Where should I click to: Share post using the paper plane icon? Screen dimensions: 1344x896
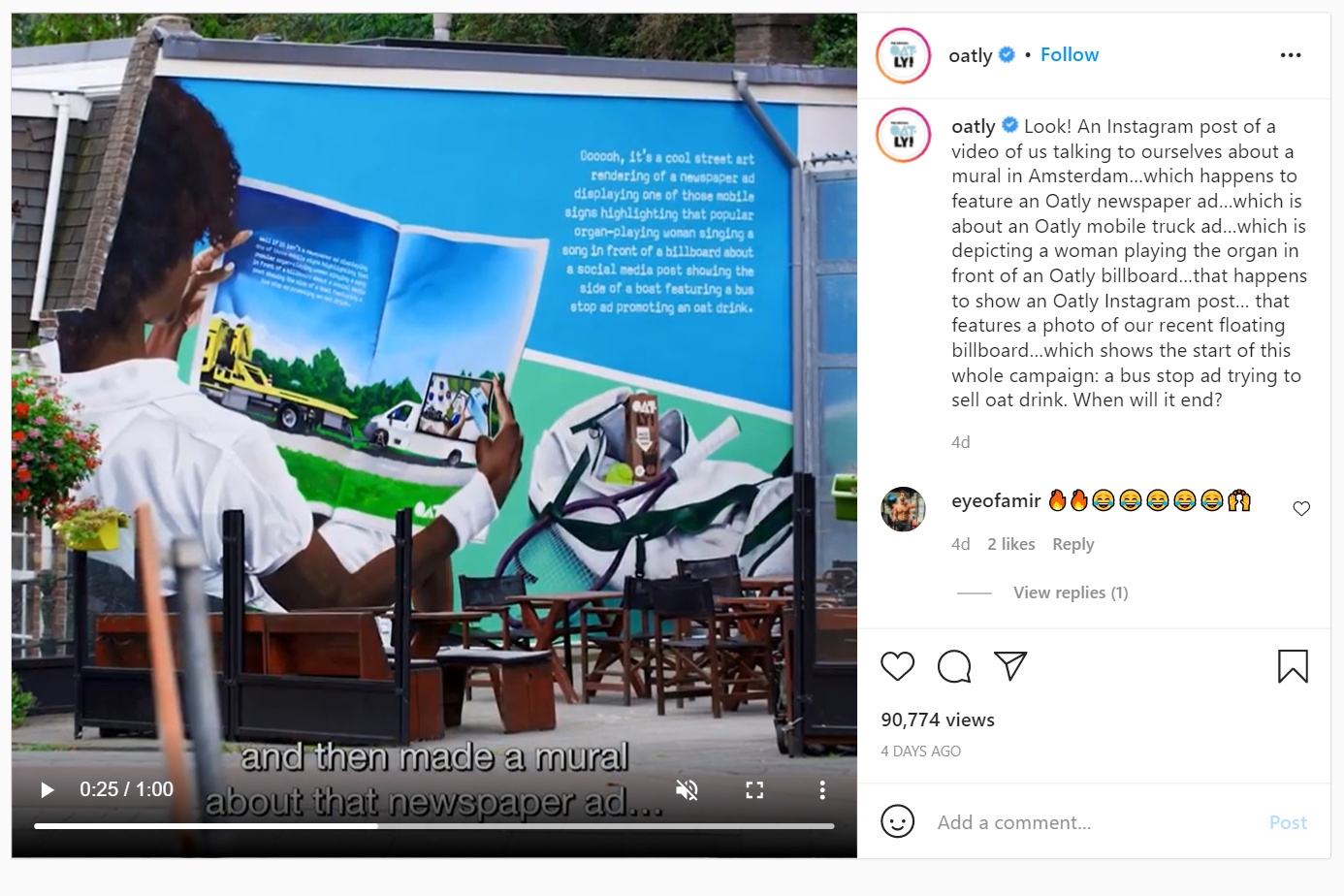pos(1010,665)
